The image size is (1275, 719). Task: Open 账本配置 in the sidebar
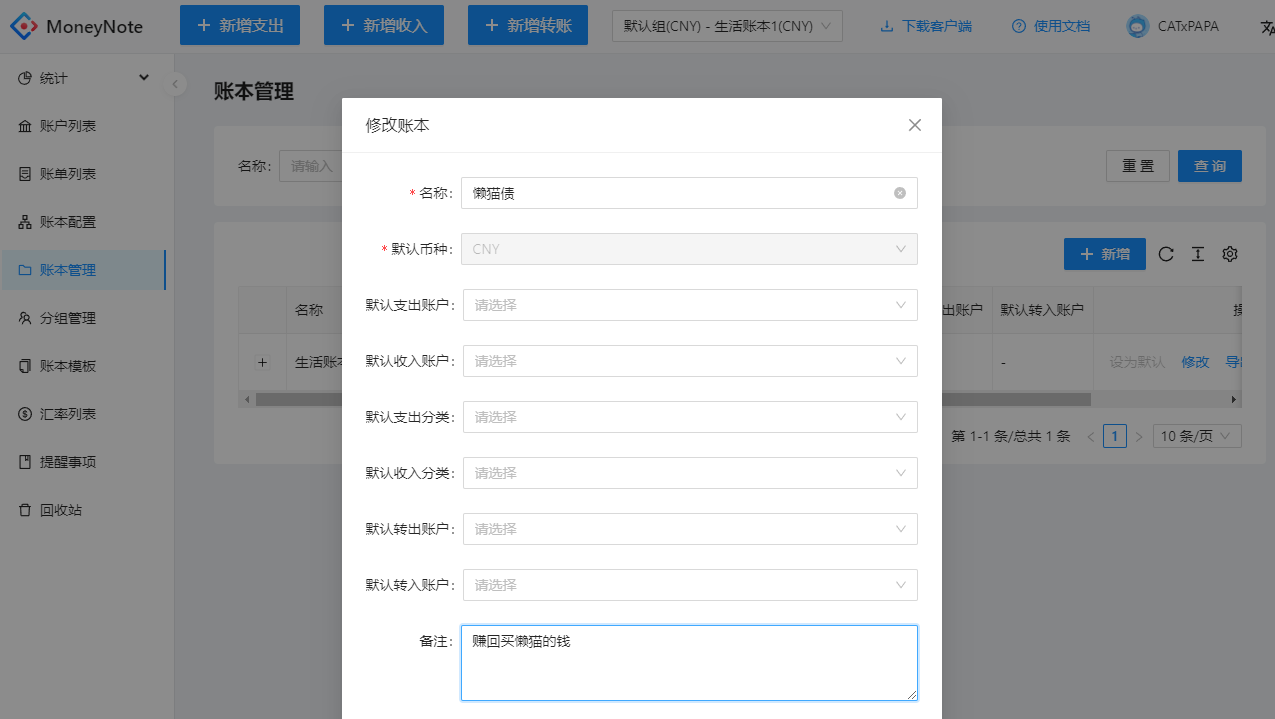(83, 222)
